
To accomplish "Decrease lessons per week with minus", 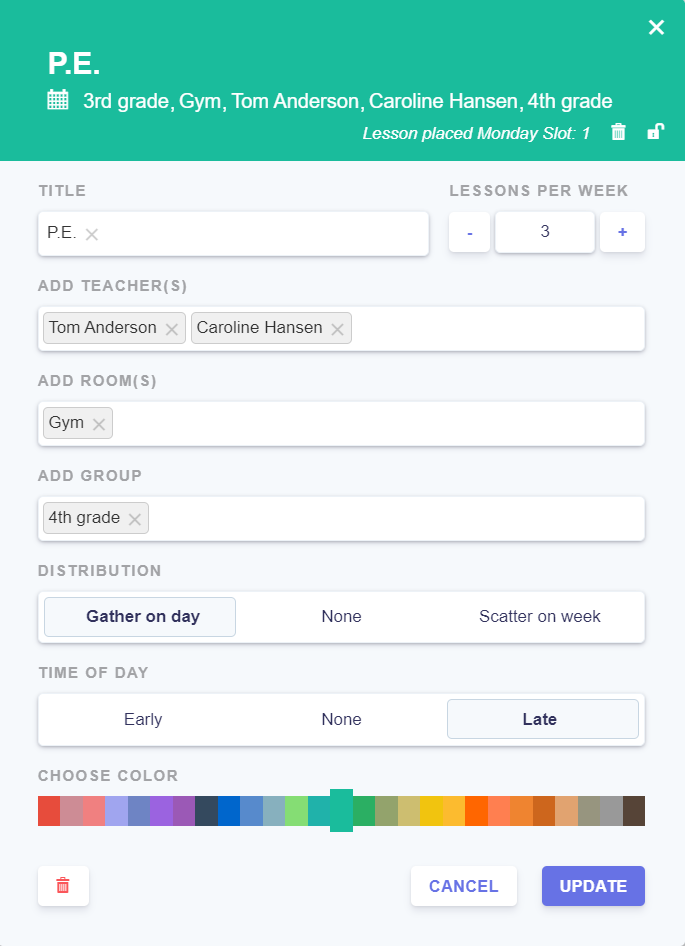I will pos(470,232).
